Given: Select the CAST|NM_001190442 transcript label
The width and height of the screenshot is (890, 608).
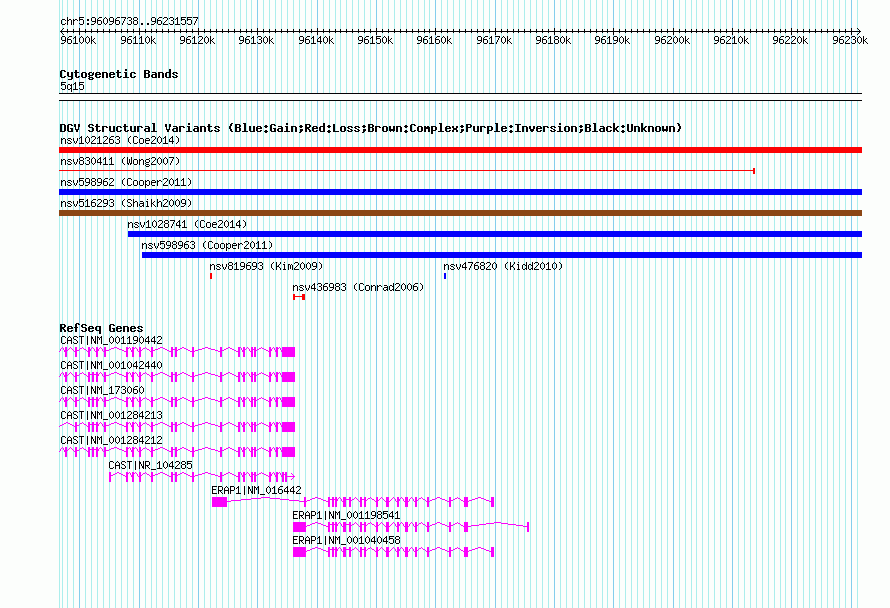Looking at the screenshot, I should pos(111,340).
